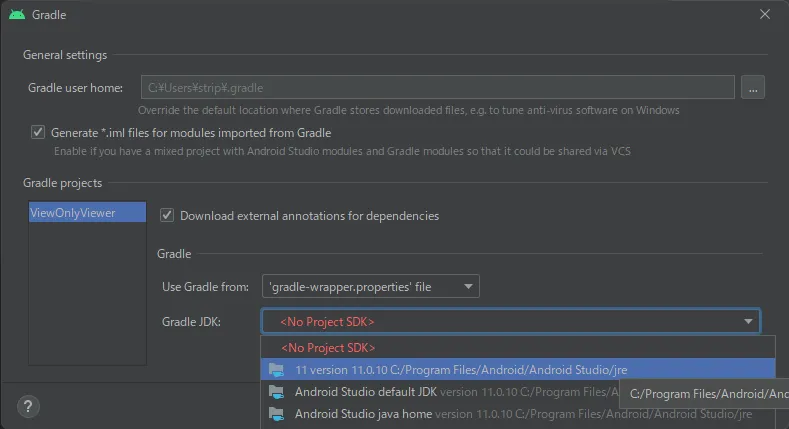Click the Gradle projects list empty area

point(87,300)
